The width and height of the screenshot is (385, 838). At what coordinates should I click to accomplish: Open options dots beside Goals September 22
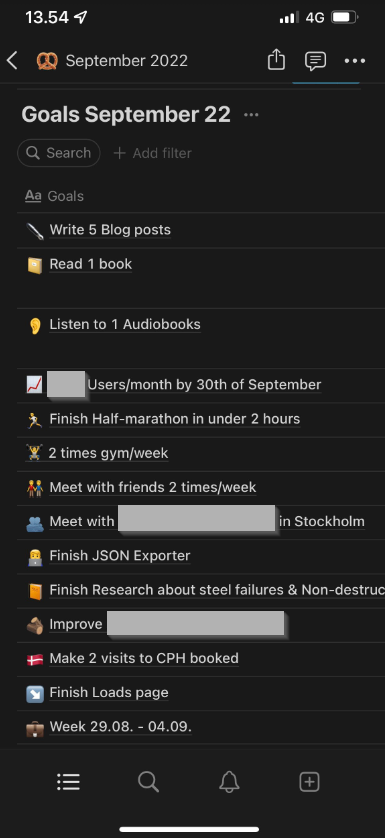(x=251, y=114)
